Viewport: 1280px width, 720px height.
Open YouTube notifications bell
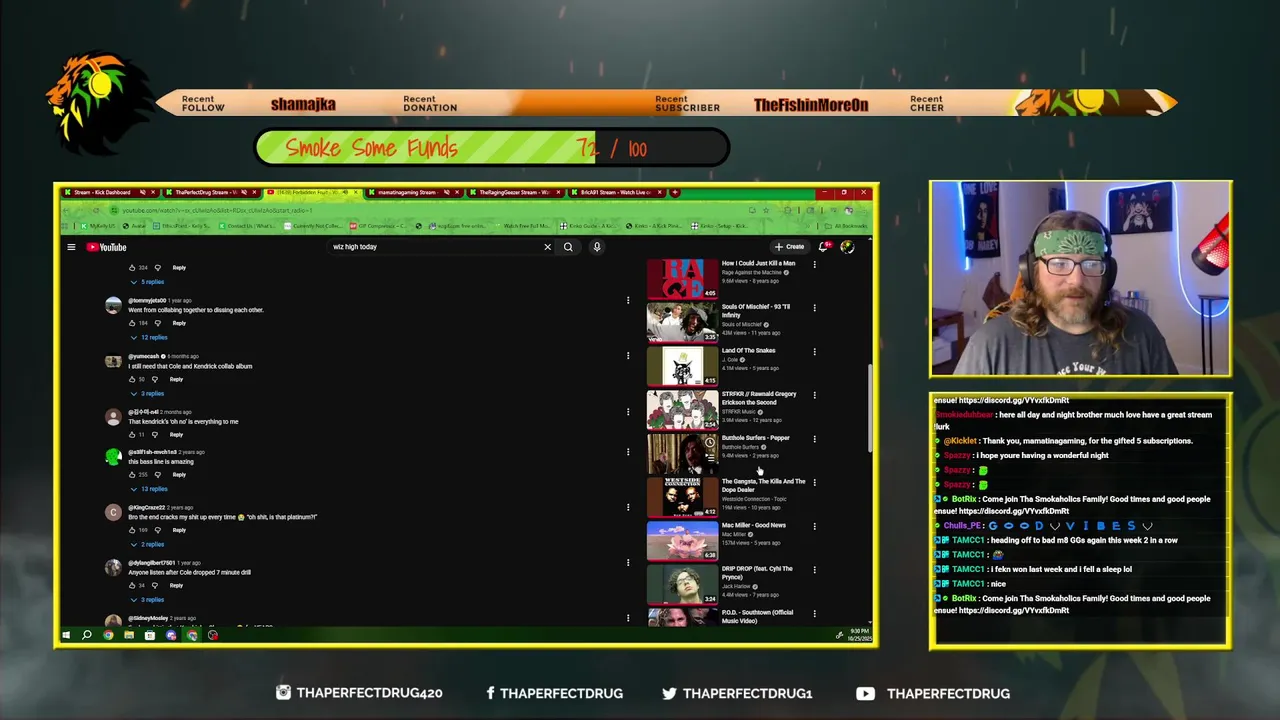(x=824, y=247)
